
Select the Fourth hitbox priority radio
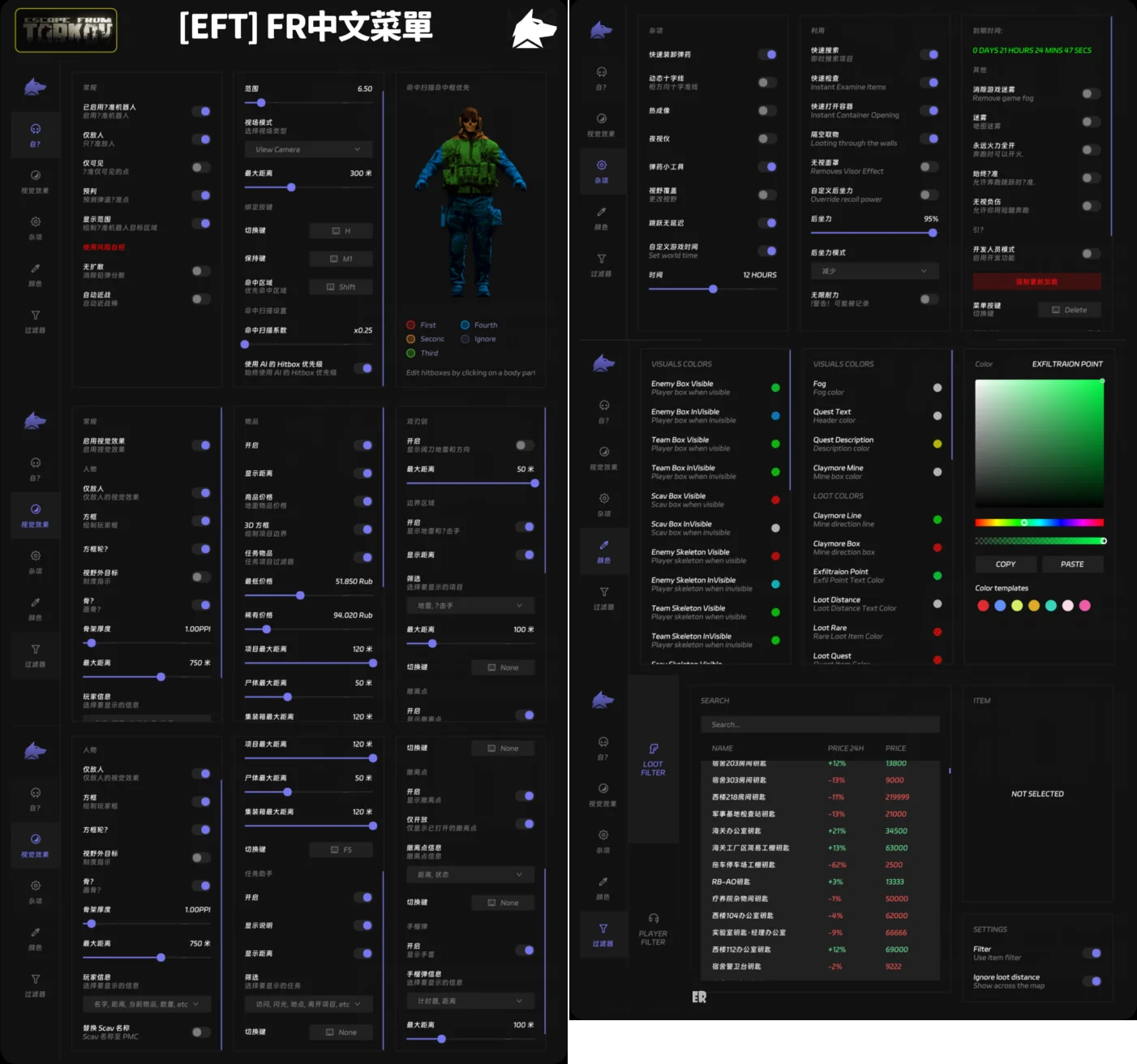tap(466, 325)
